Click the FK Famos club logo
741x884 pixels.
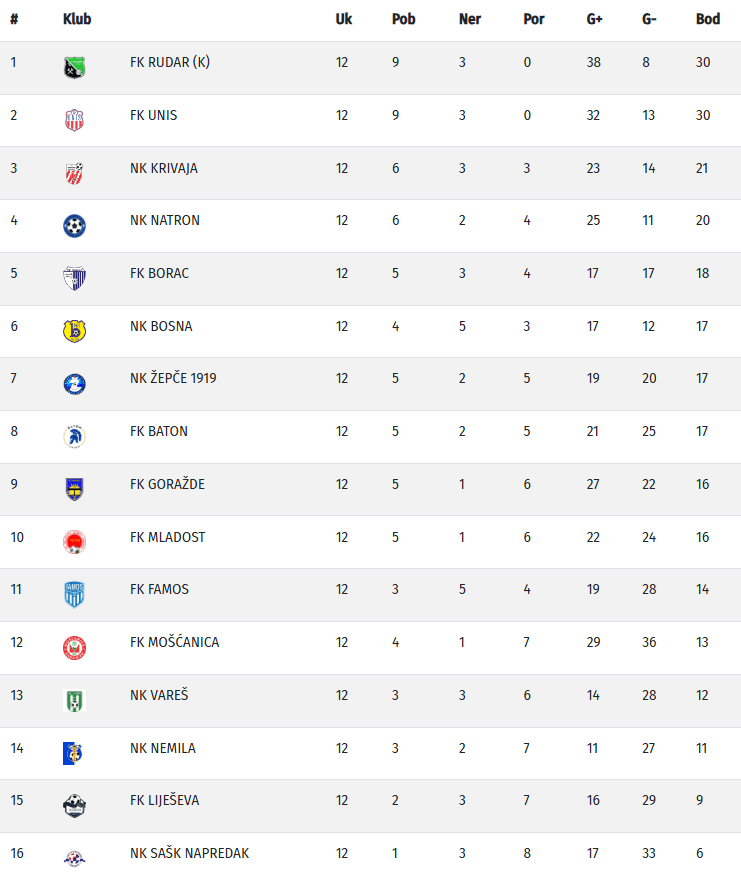coord(74,595)
